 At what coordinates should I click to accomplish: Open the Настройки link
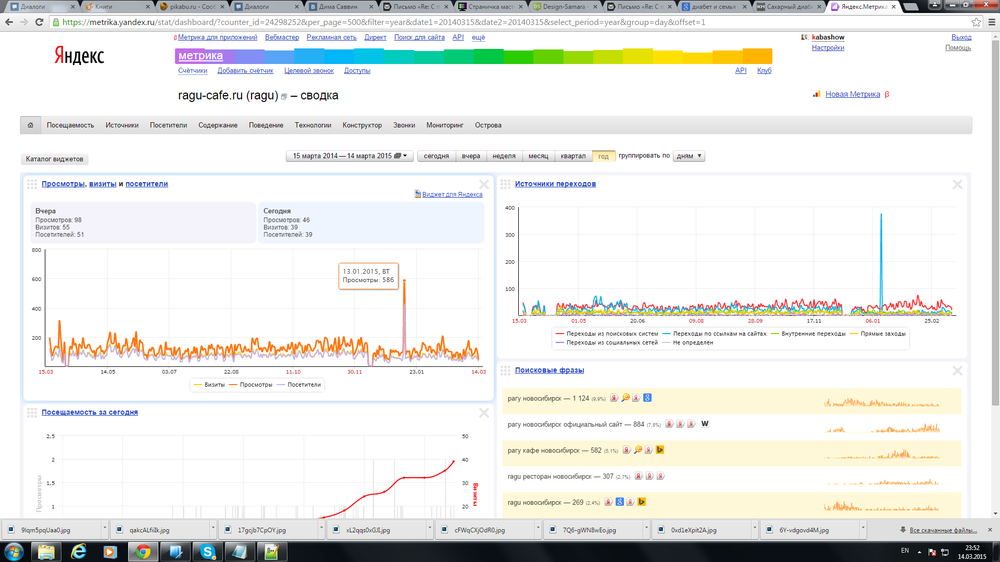coord(828,48)
